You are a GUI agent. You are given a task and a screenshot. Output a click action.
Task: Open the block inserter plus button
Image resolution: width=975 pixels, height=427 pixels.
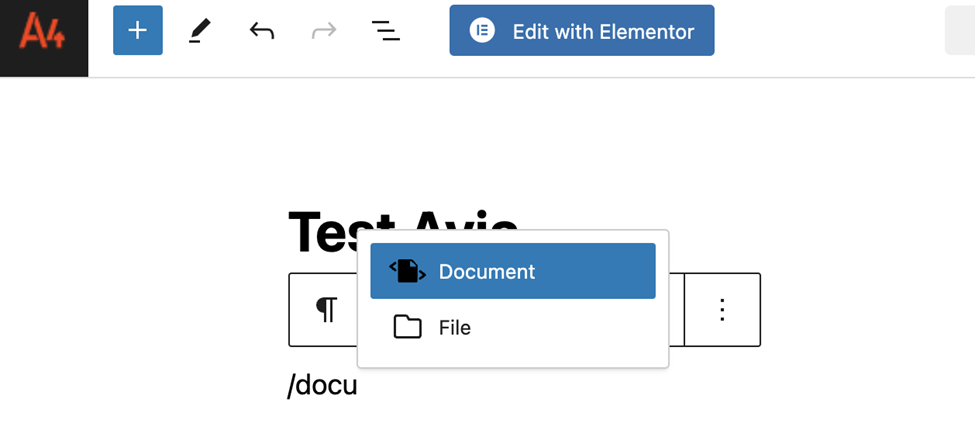click(137, 30)
